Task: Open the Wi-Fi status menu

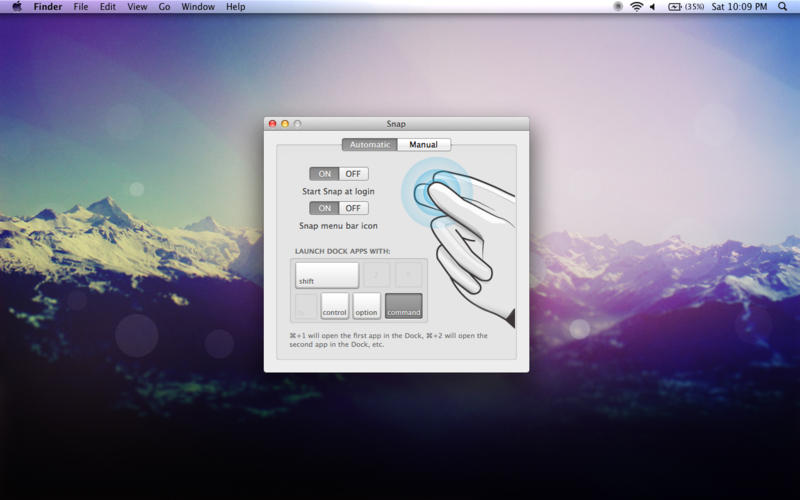Action: click(x=636, y=7)
